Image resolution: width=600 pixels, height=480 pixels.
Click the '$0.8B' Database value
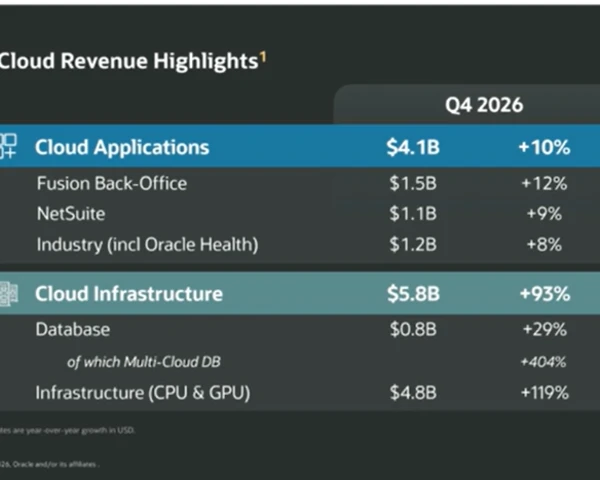(x=413, y=329)
